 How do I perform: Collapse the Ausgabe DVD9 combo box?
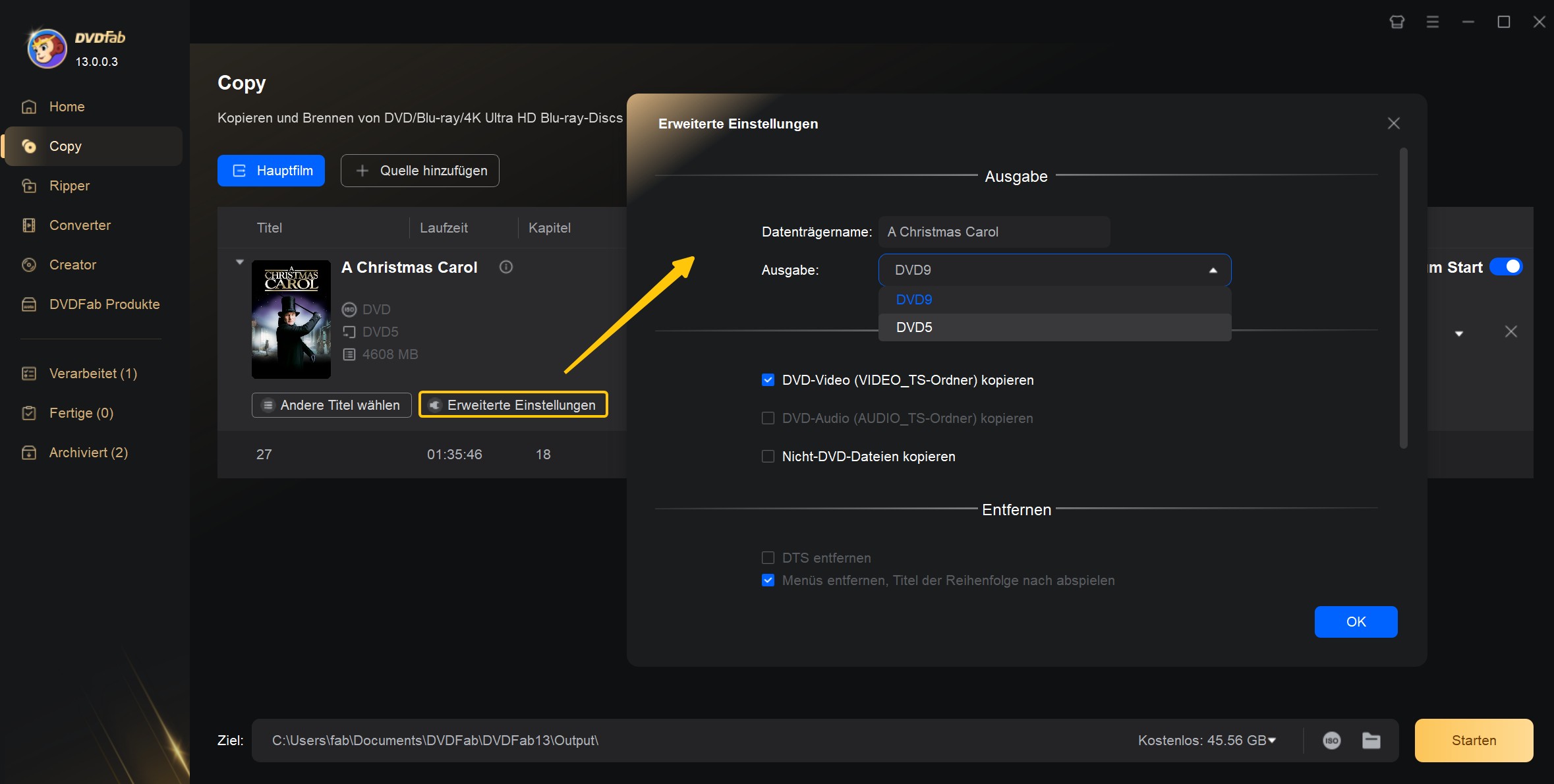[1054, 270]
